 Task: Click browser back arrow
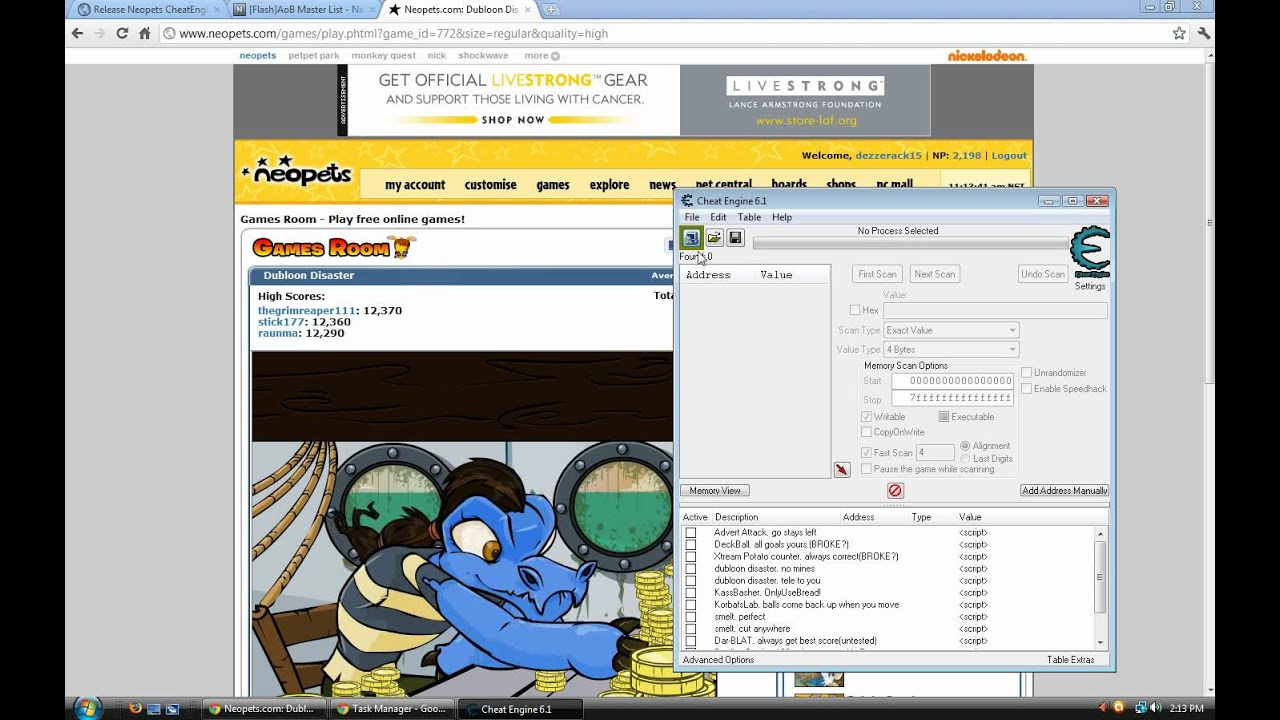click(77, 33)
